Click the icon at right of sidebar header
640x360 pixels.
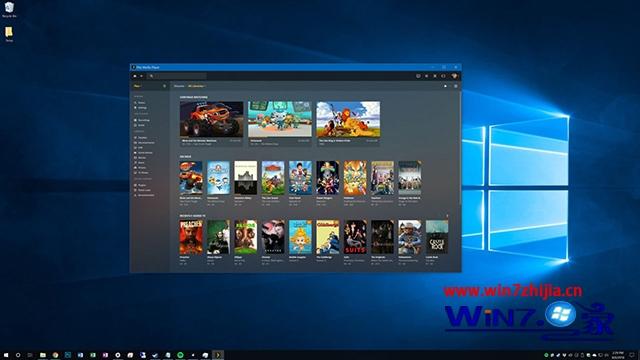pos(164,86)
